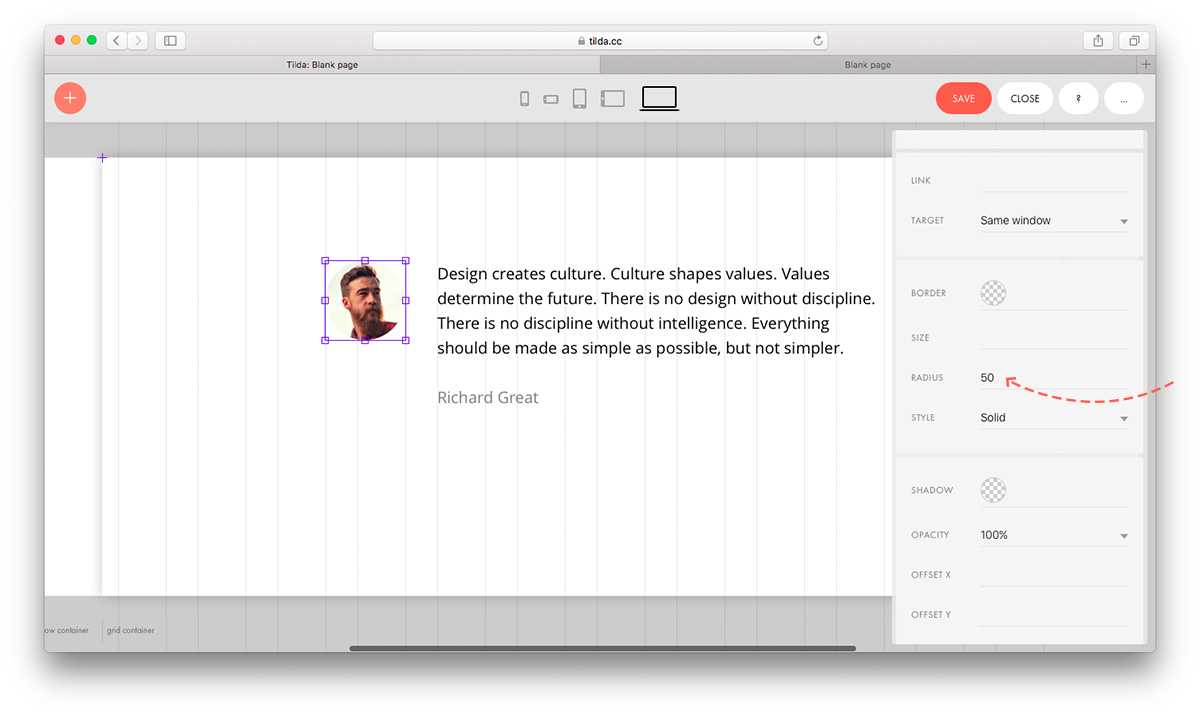Toggle the Safari sidebar icon
The width and height of the screenshot is (1200, 716).
(x=170, y=41)
